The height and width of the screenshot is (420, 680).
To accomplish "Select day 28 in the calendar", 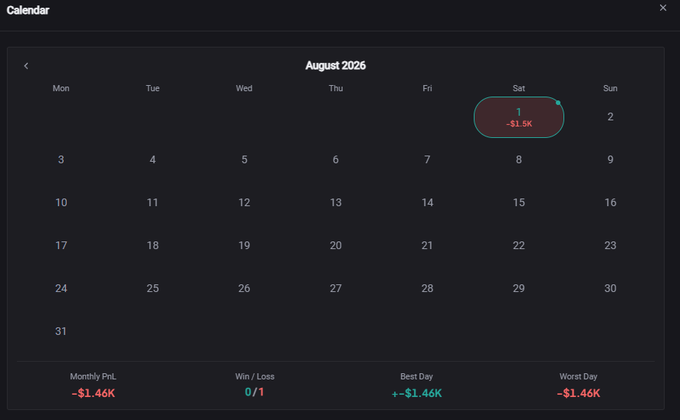I will 427,289.
